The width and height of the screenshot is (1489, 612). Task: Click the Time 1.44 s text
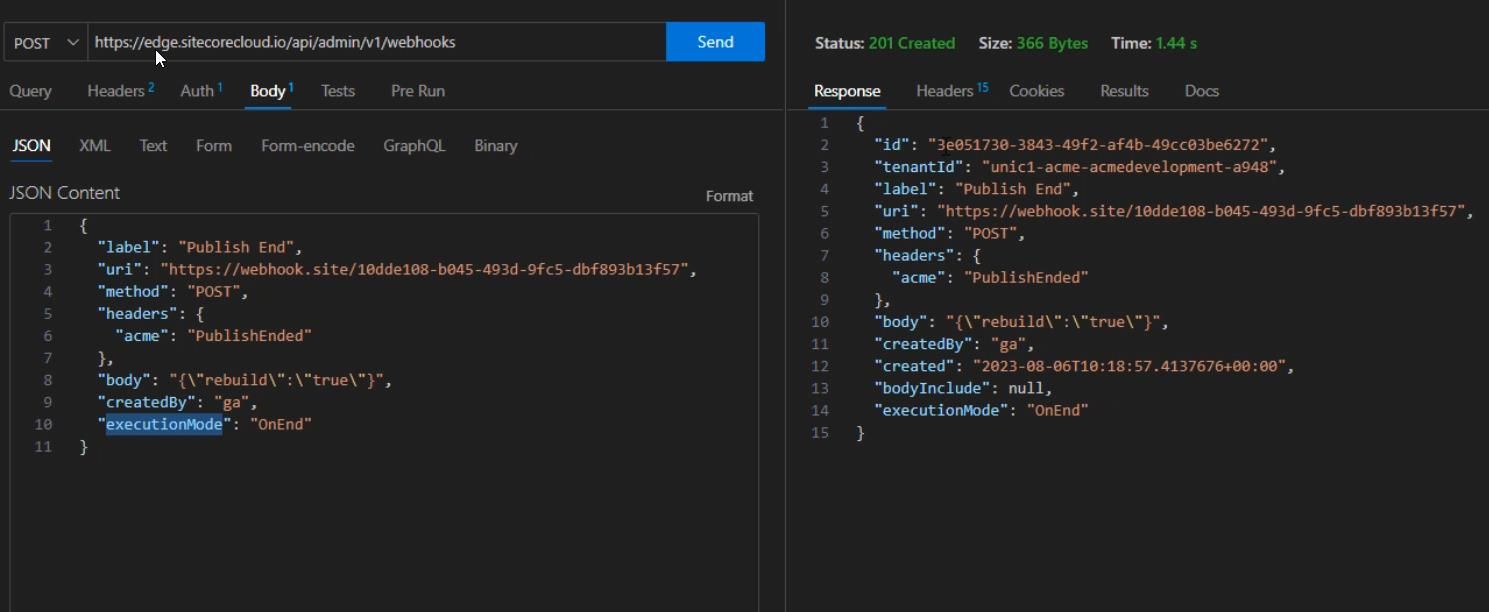click(x=1154, y=43)
